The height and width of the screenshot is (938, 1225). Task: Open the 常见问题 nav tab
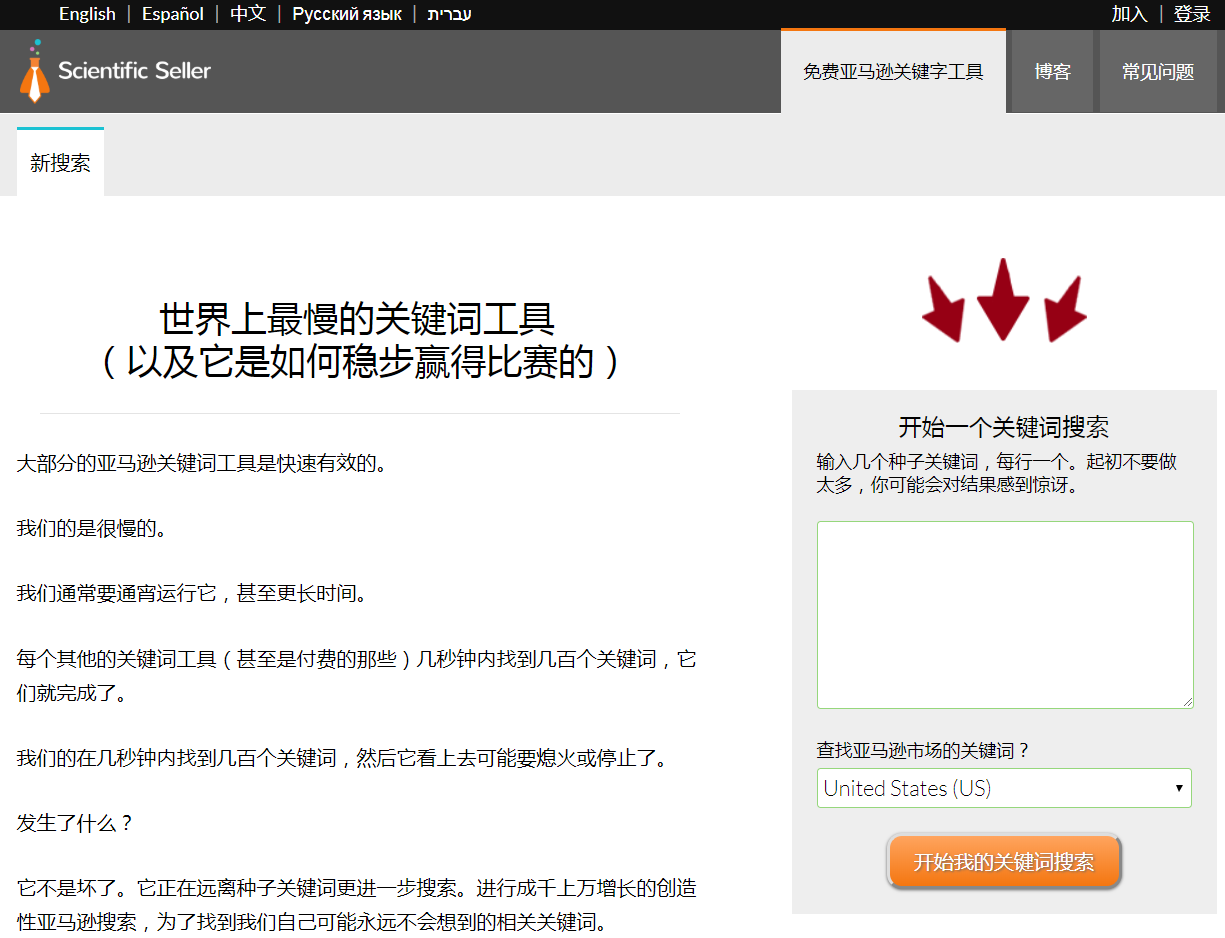click(x=1158, y=72)
